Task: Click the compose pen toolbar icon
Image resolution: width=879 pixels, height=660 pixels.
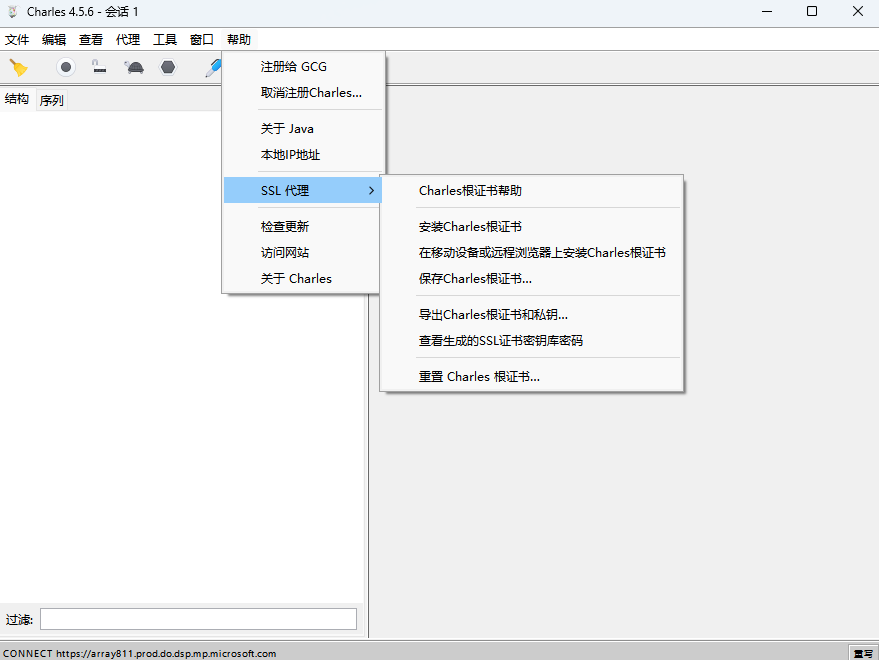Action: click(x=214, y=68)
